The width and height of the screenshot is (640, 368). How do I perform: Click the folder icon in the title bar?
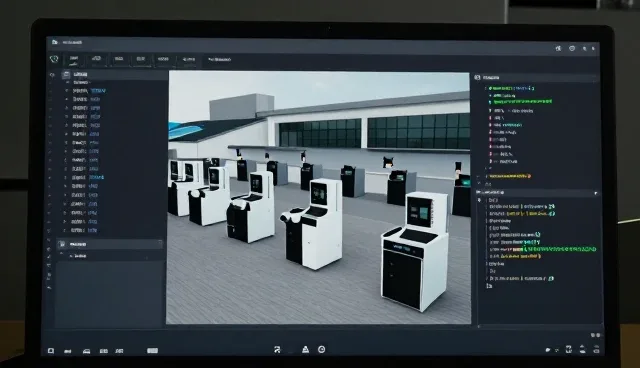[x=55, y=42]
